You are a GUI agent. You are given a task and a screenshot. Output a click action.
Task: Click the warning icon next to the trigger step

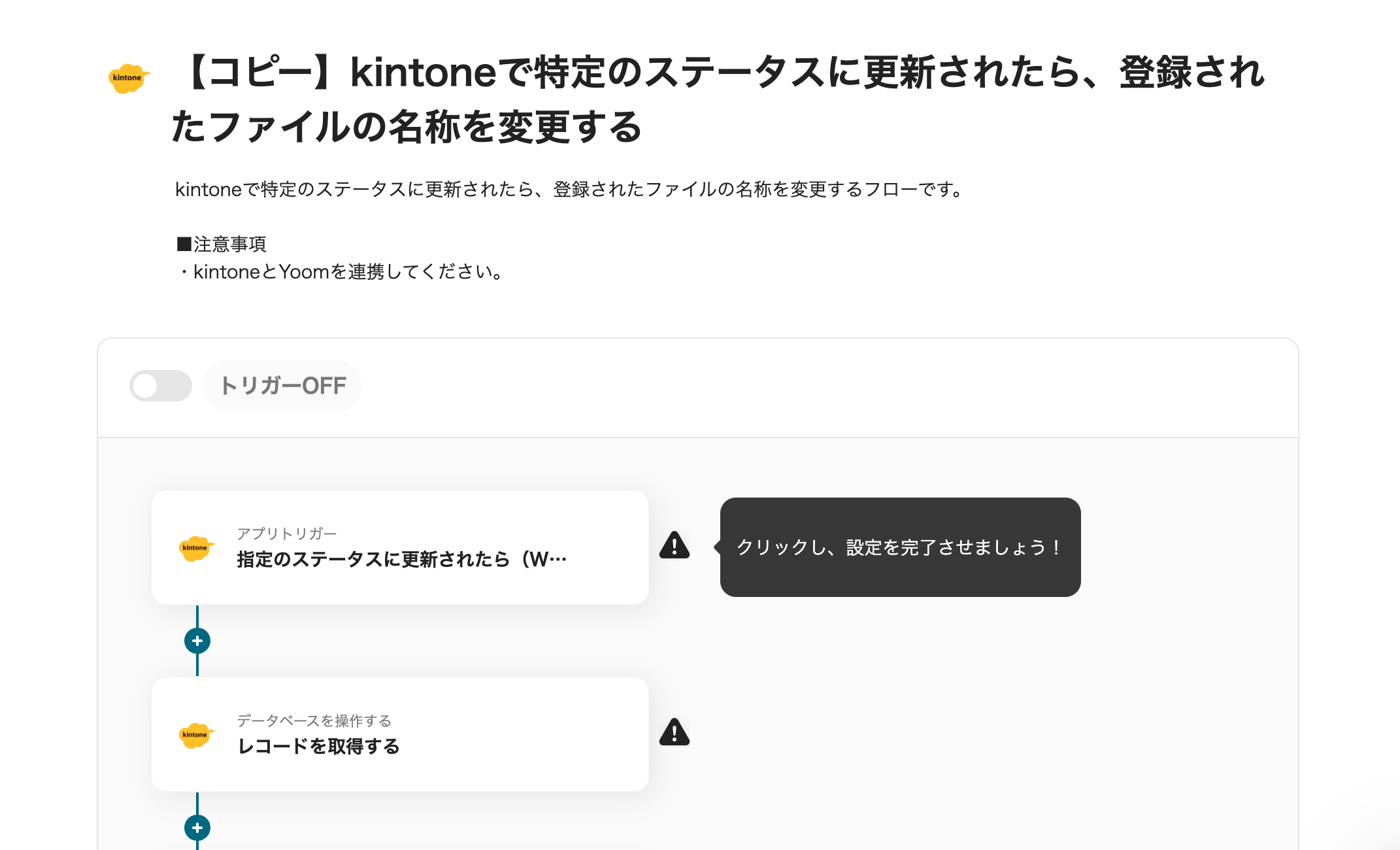click(x=674, y=547)
